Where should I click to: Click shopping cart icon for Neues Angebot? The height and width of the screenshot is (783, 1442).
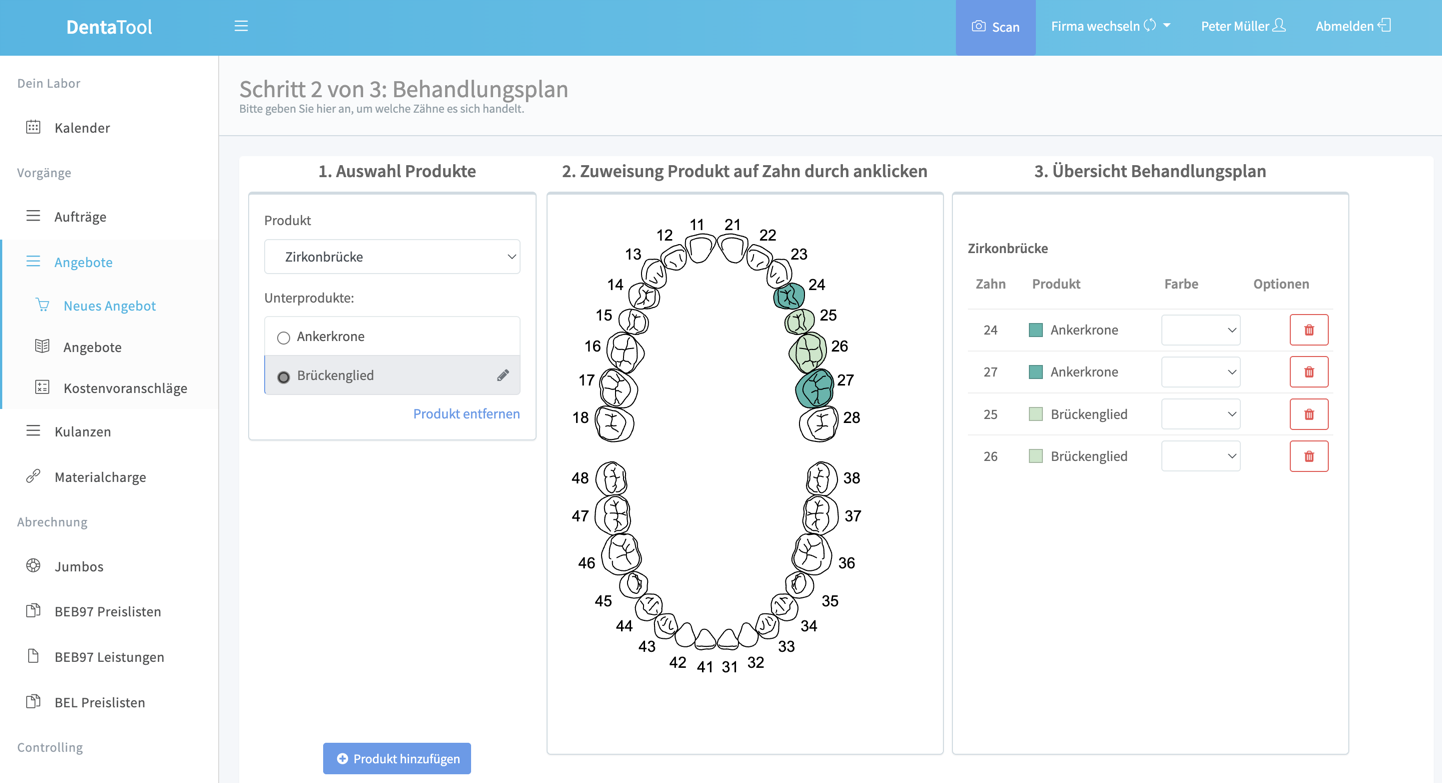point(42,305)
